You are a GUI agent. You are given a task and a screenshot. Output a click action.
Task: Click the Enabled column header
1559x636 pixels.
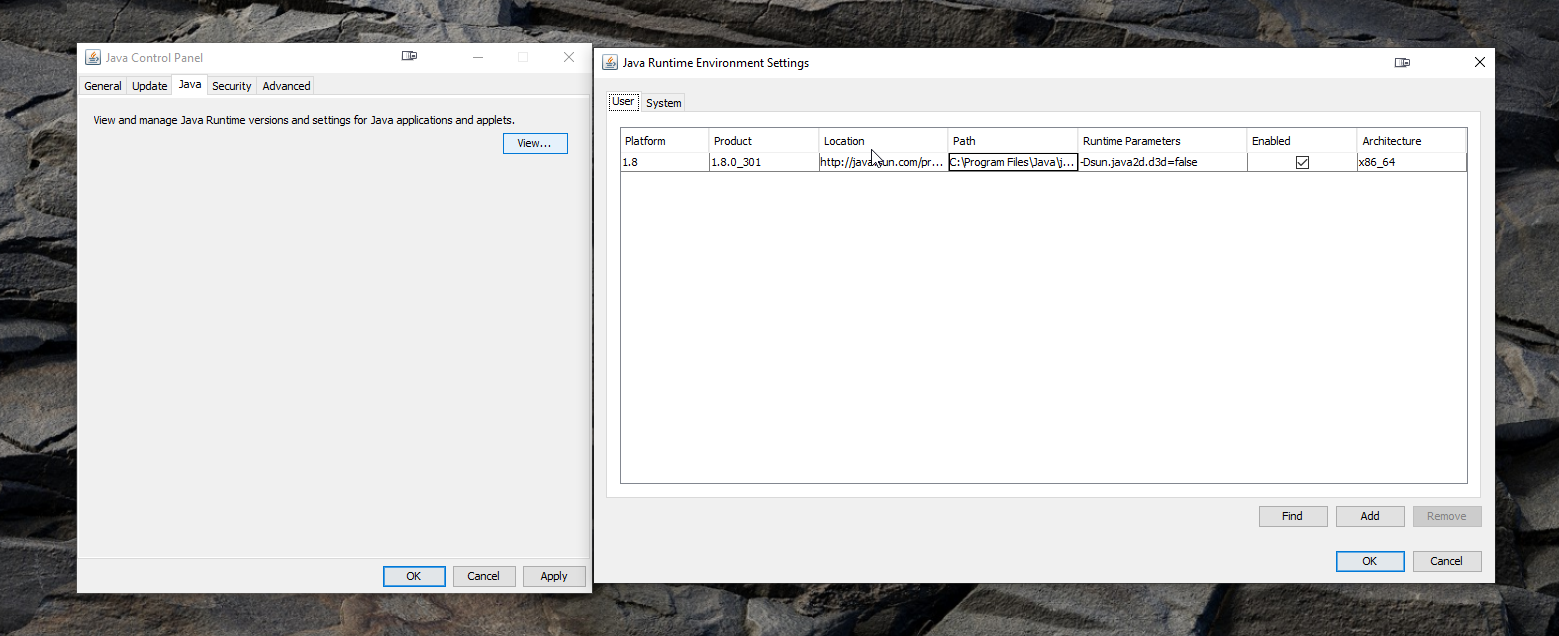pyautogui.click(x=1302, y=141)
